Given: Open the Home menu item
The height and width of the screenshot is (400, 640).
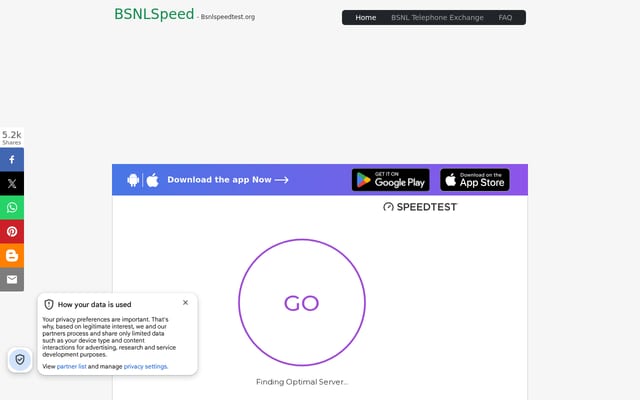Looking at the screenshot, I should tap(366, 18).
